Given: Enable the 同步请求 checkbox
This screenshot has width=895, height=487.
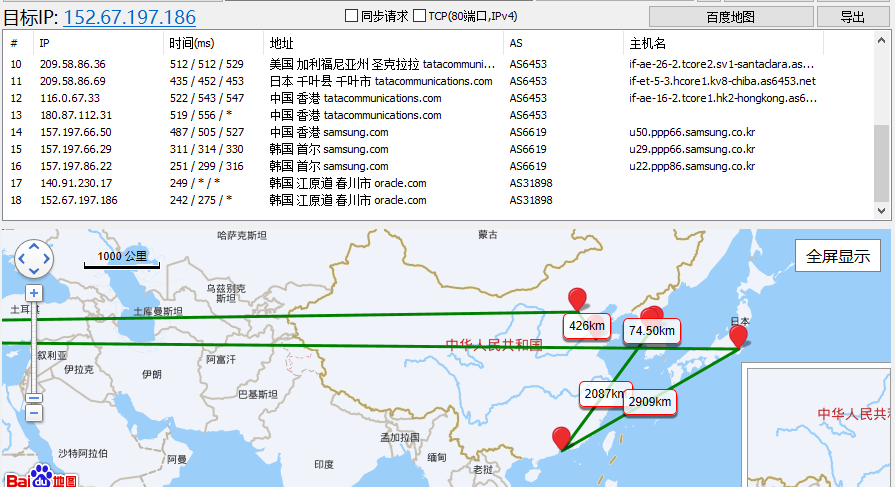Looking at the screenshot, I should click(x=352, y=16).
